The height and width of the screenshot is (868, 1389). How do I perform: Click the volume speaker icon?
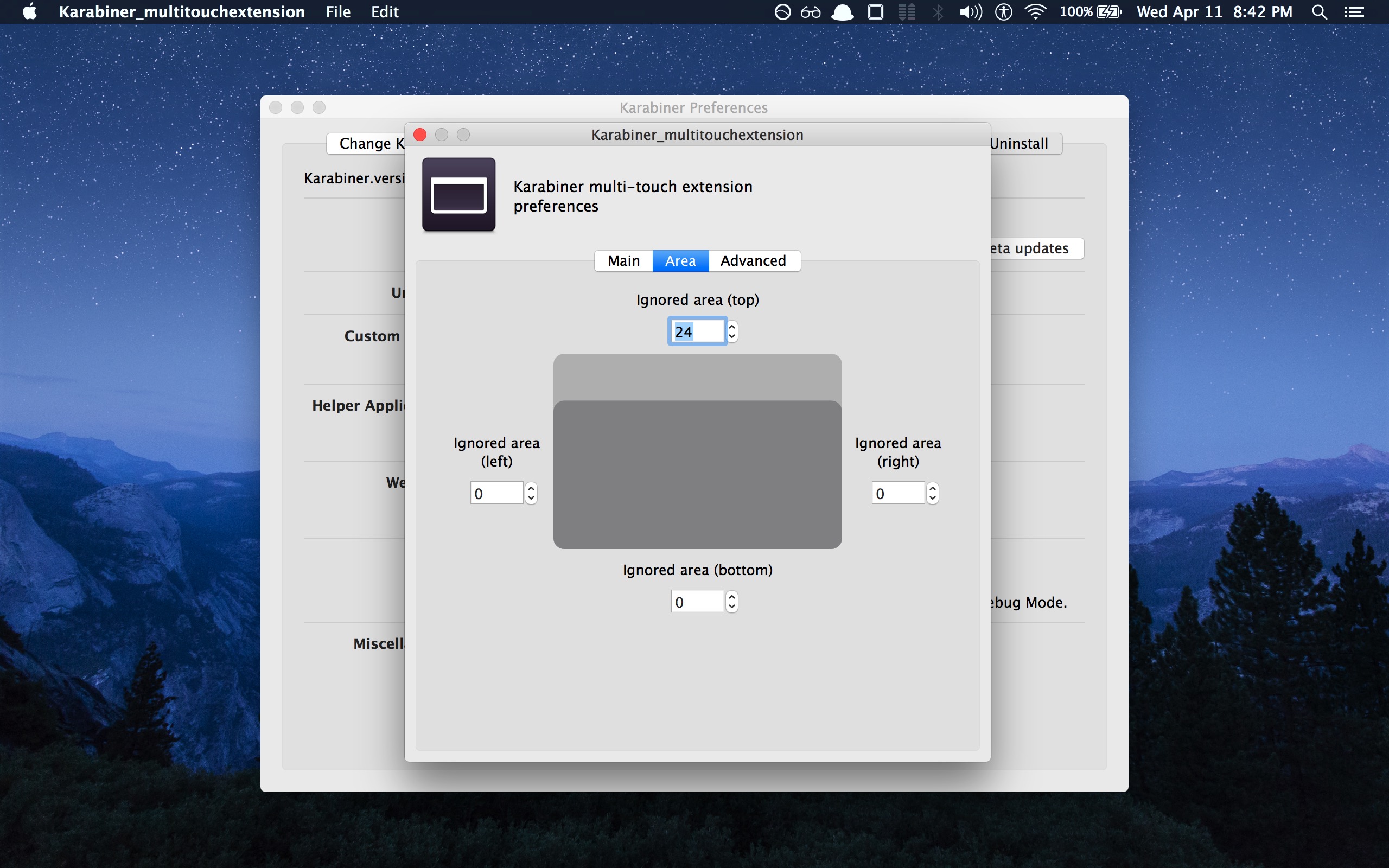(971, 11)
